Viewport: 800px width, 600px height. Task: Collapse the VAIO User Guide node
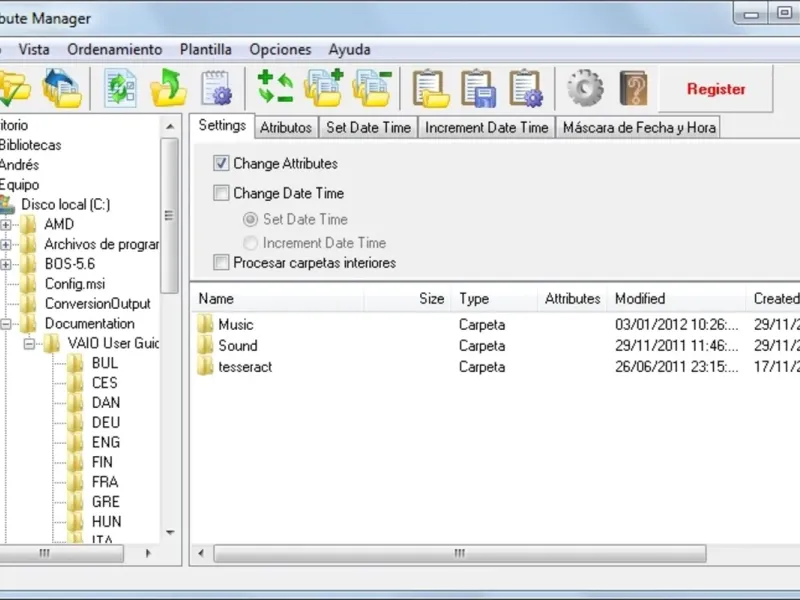tap(30, 343)
